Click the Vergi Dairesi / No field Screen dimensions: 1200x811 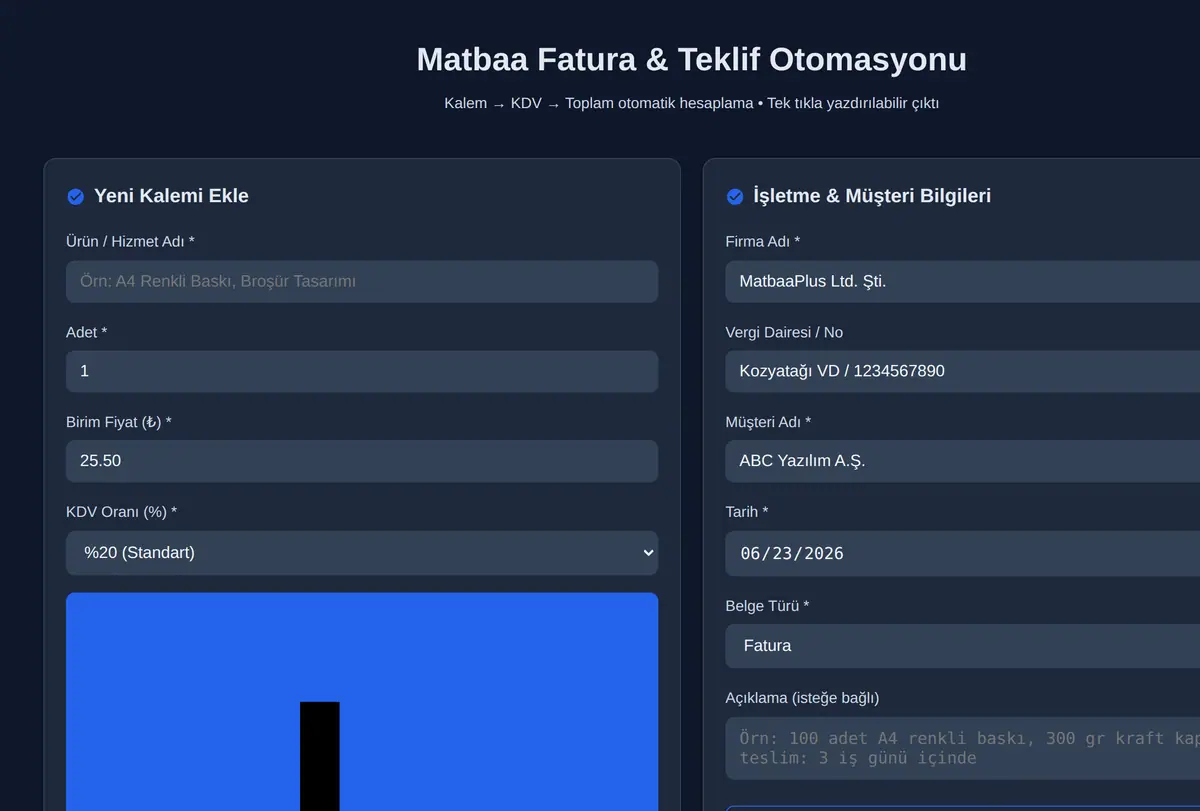click(962, 371)
